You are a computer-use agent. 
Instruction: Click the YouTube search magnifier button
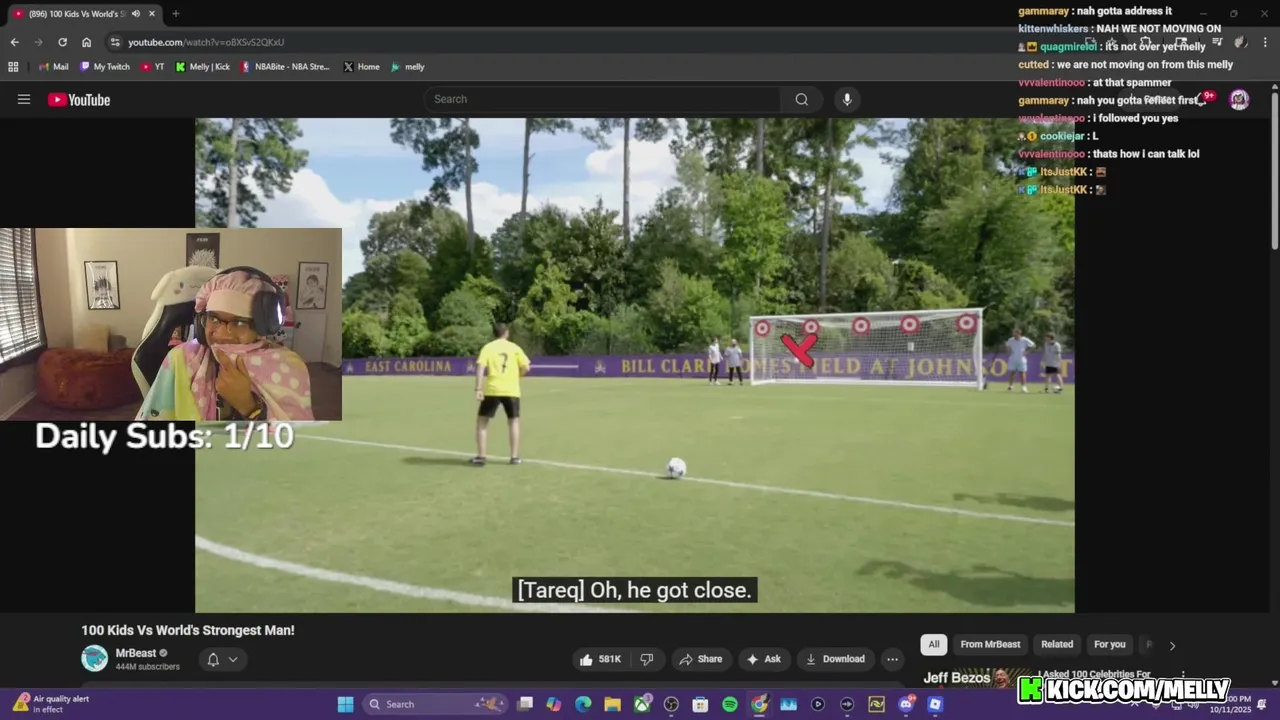[x=801, y=99]
